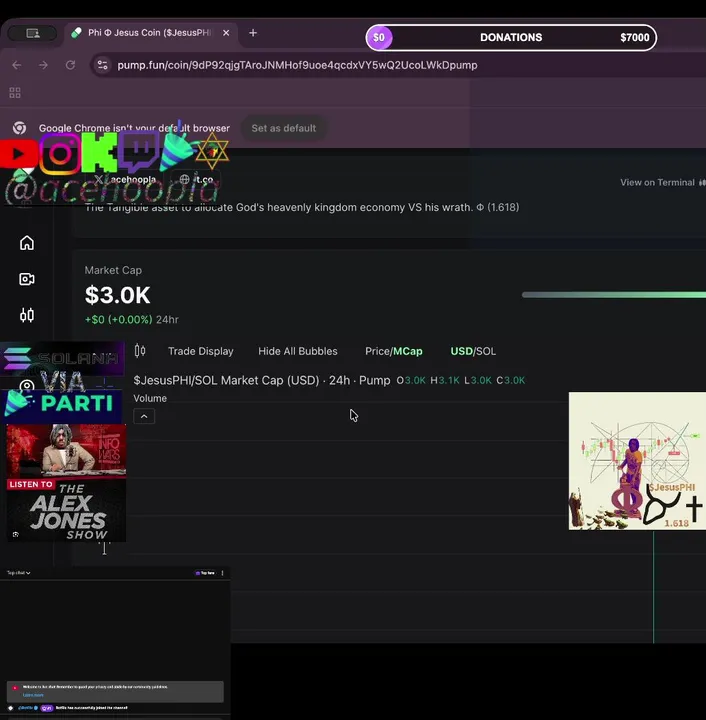Click the Parti cone overlay icon

(x=177, y=148)
